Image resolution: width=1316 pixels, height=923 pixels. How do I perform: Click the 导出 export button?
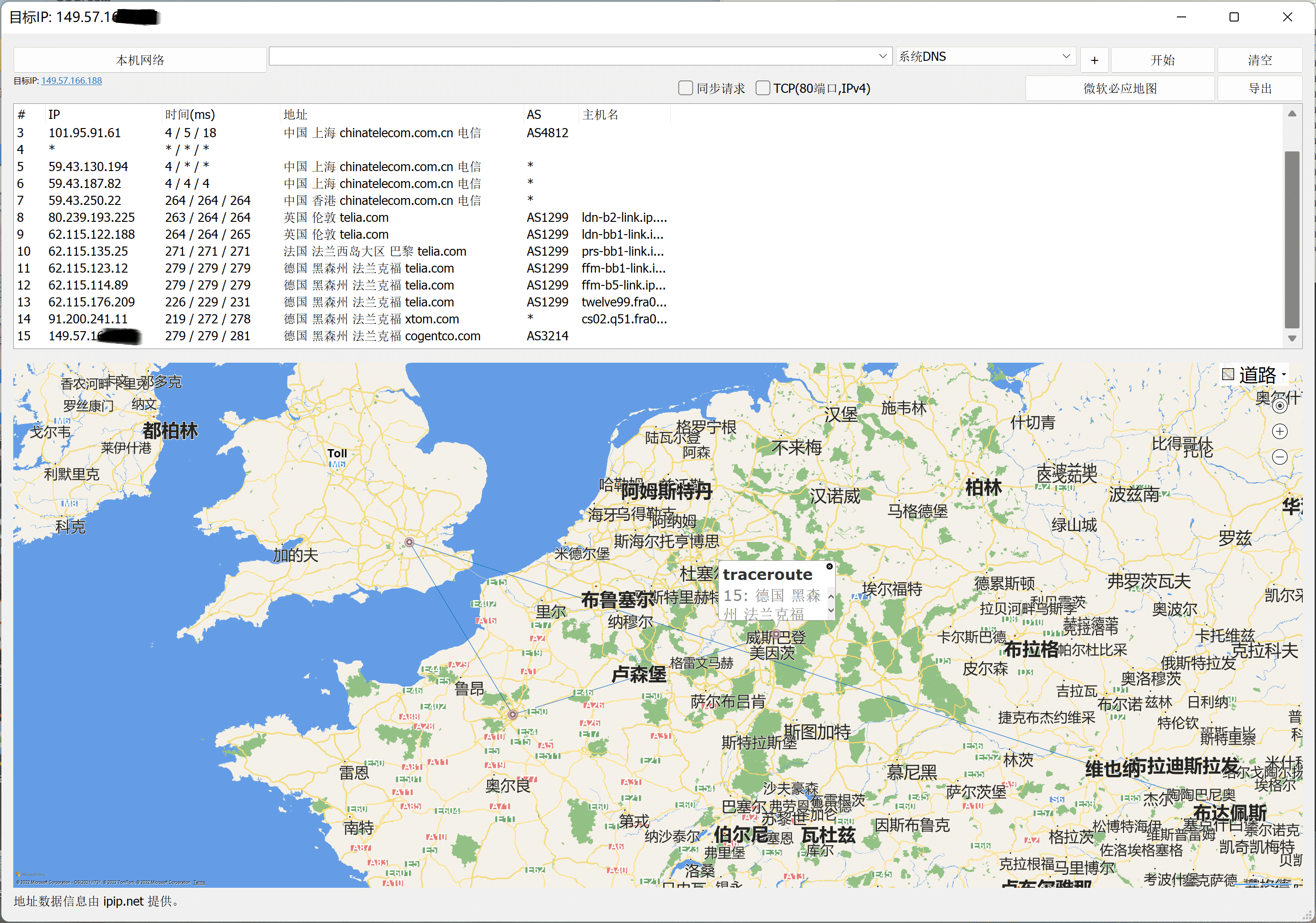tap(1260, 88)
